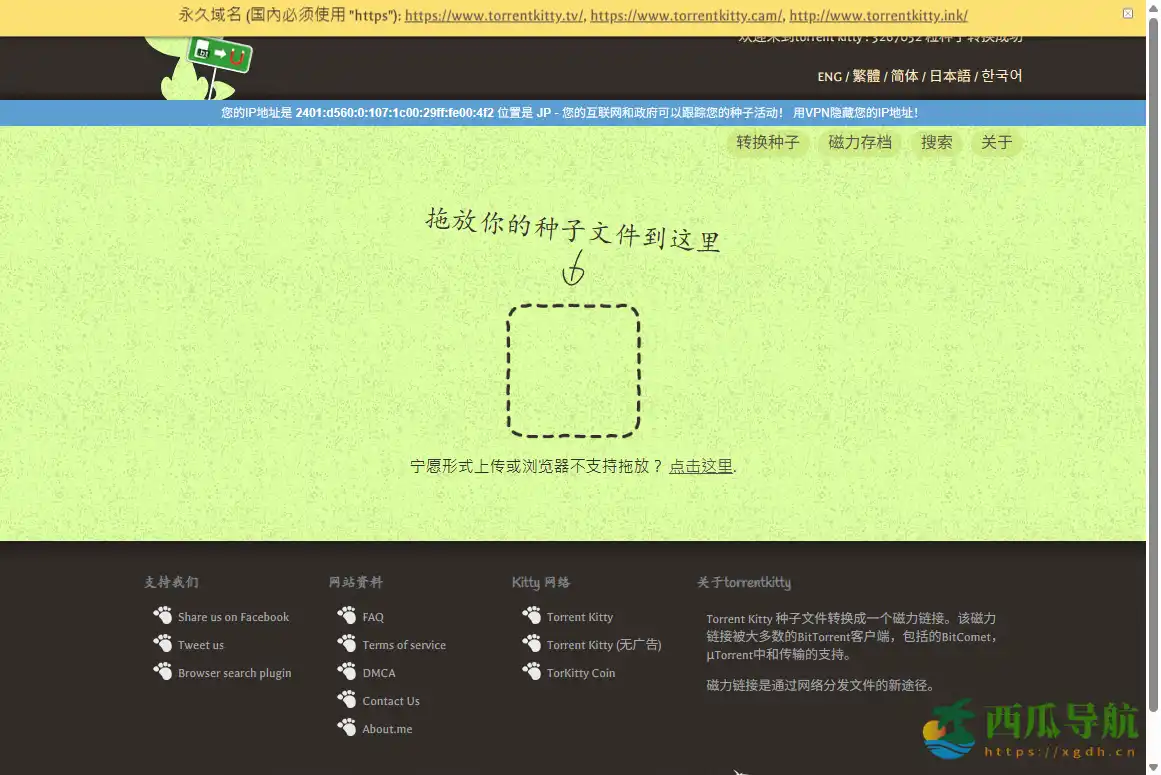Select the 한국어 language option
The image size is (1161, 775).
click(x=1000, y=76)
